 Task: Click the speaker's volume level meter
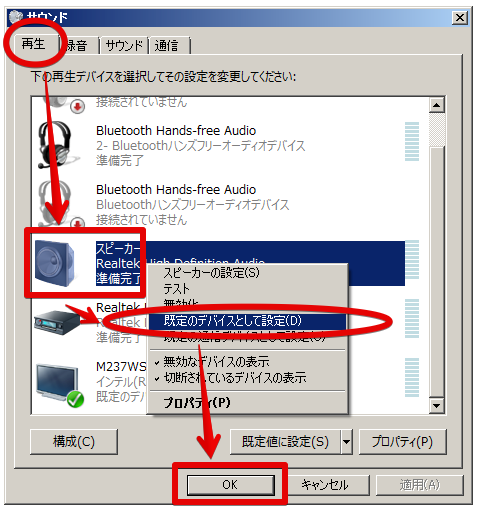point(412,260)
